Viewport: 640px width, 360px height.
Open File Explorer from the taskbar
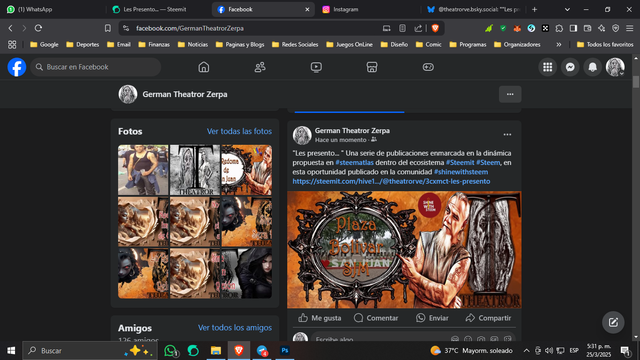coord(216,351)
